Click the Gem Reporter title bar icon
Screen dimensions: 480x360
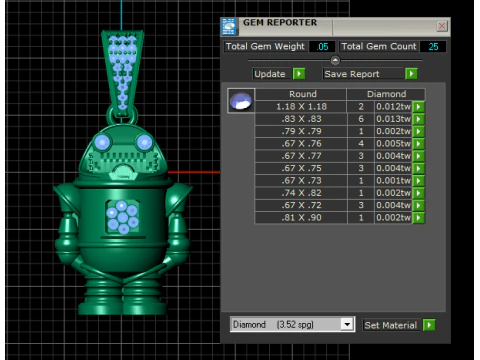pyautogui.click(x=229, y=27)
